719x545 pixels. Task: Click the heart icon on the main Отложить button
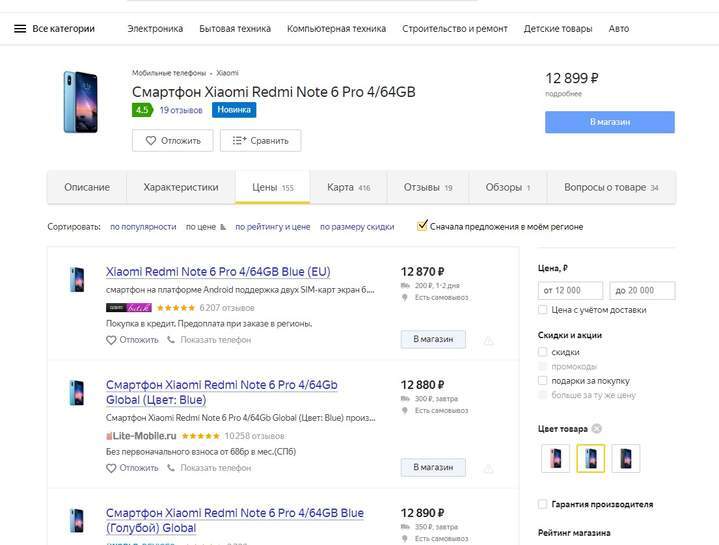coord(151,141)
